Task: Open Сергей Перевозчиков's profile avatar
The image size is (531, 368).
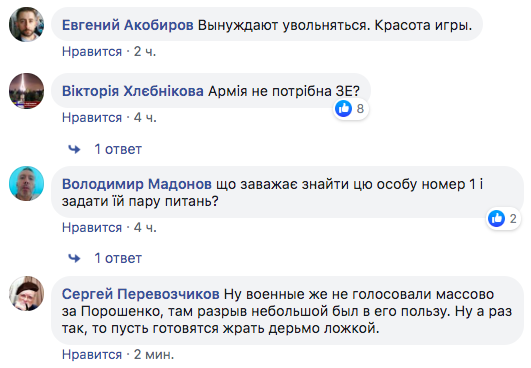Action: [26, 294]
